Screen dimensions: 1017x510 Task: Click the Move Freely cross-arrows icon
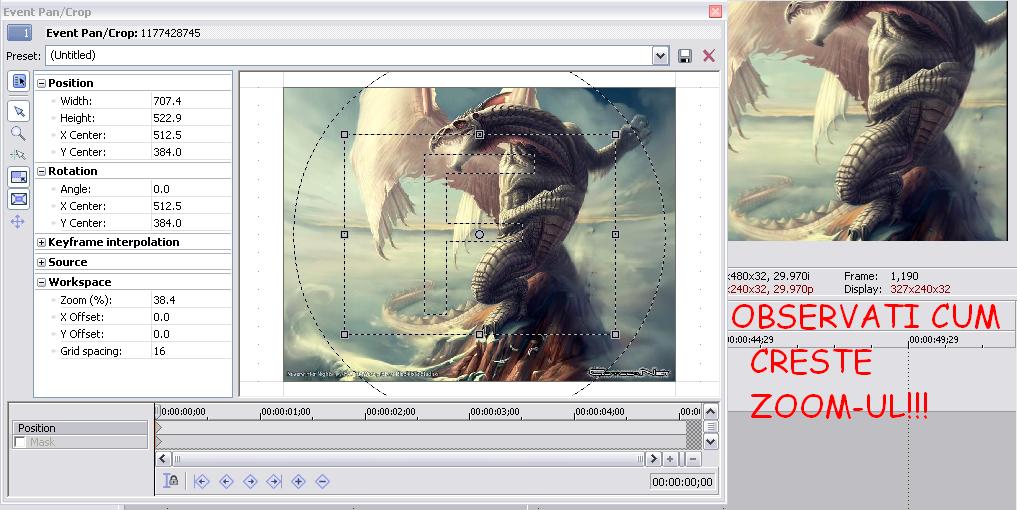pyautogui.click(x=18, y=222)
